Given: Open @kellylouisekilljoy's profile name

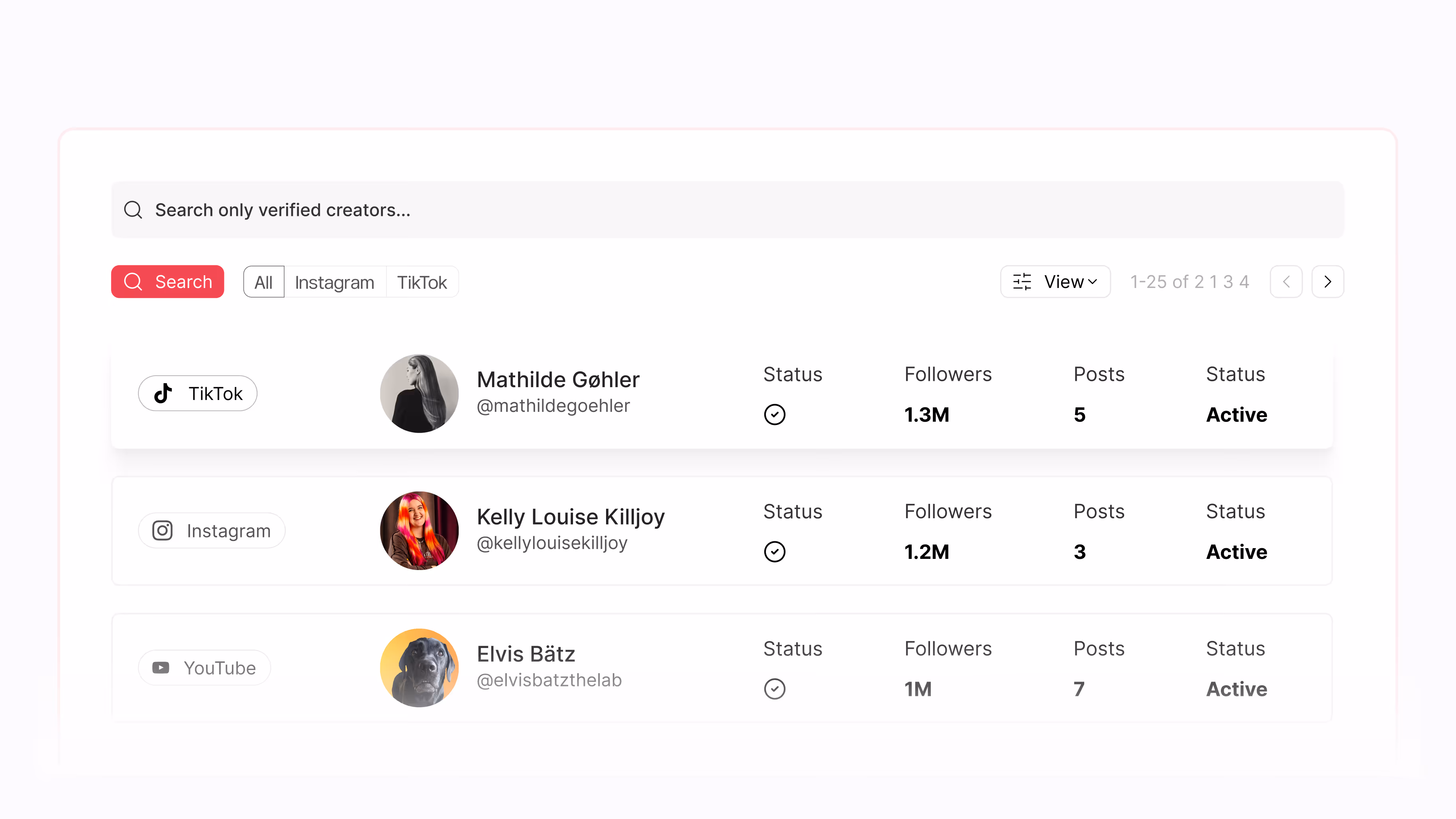Looking at the screenshot, I should 552,543.
